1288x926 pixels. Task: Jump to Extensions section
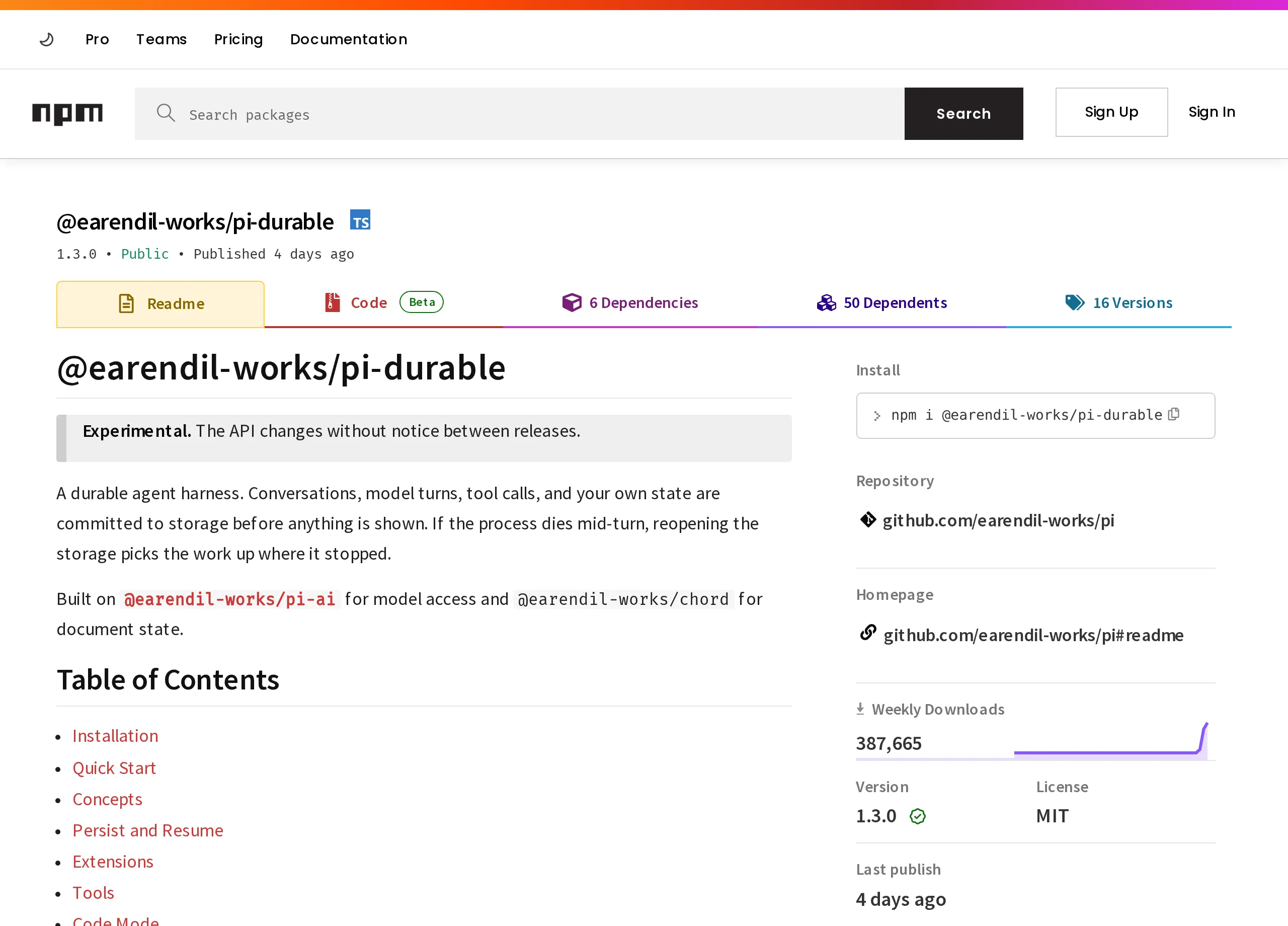(113, 862)
